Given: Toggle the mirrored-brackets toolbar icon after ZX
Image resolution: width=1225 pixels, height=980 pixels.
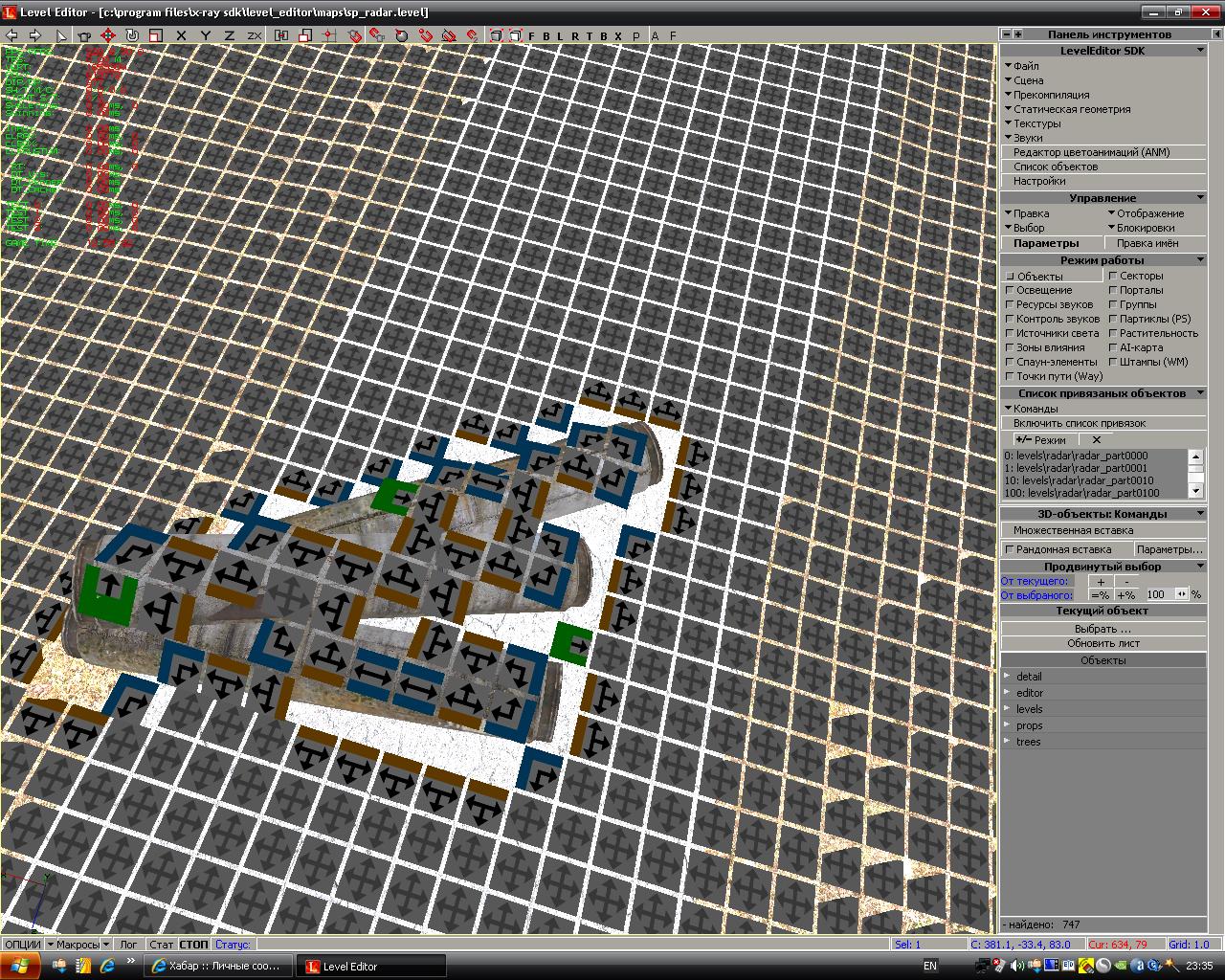Looking at the screenshot, I should [281, 35].
